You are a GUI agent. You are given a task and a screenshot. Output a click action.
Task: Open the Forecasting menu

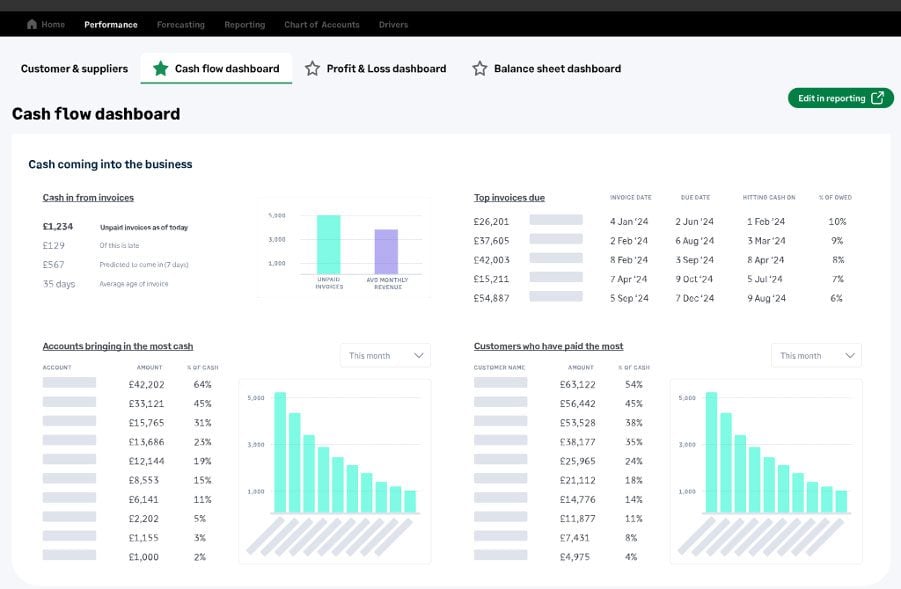coord(181,24)
